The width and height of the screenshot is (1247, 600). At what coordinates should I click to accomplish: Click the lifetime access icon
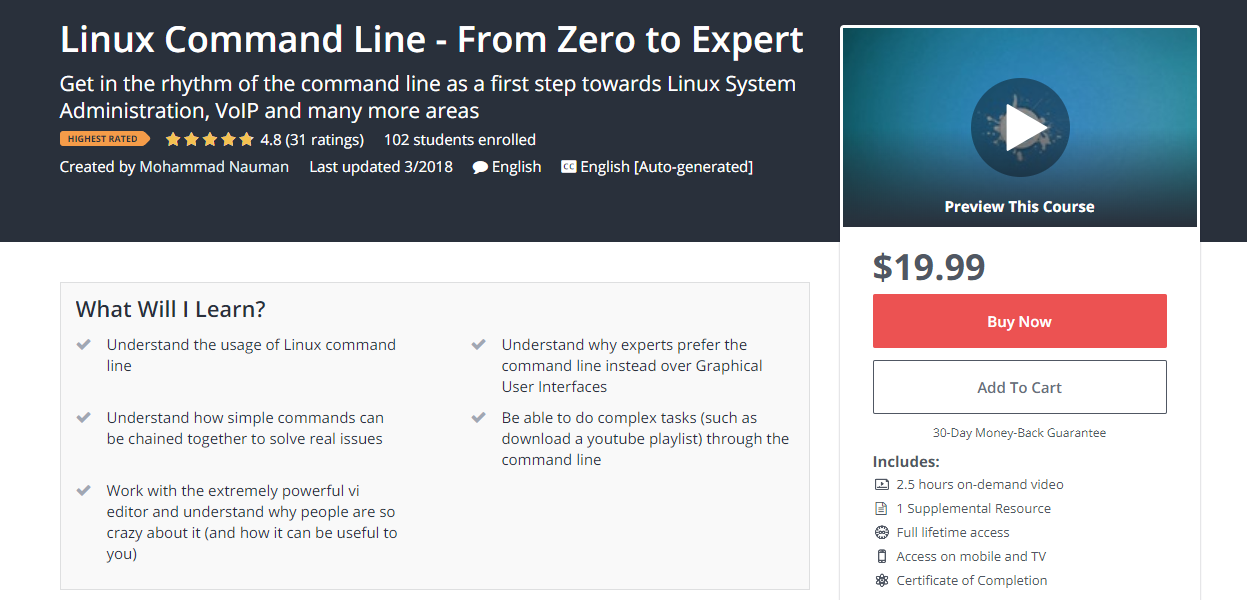tap(882, 532)
